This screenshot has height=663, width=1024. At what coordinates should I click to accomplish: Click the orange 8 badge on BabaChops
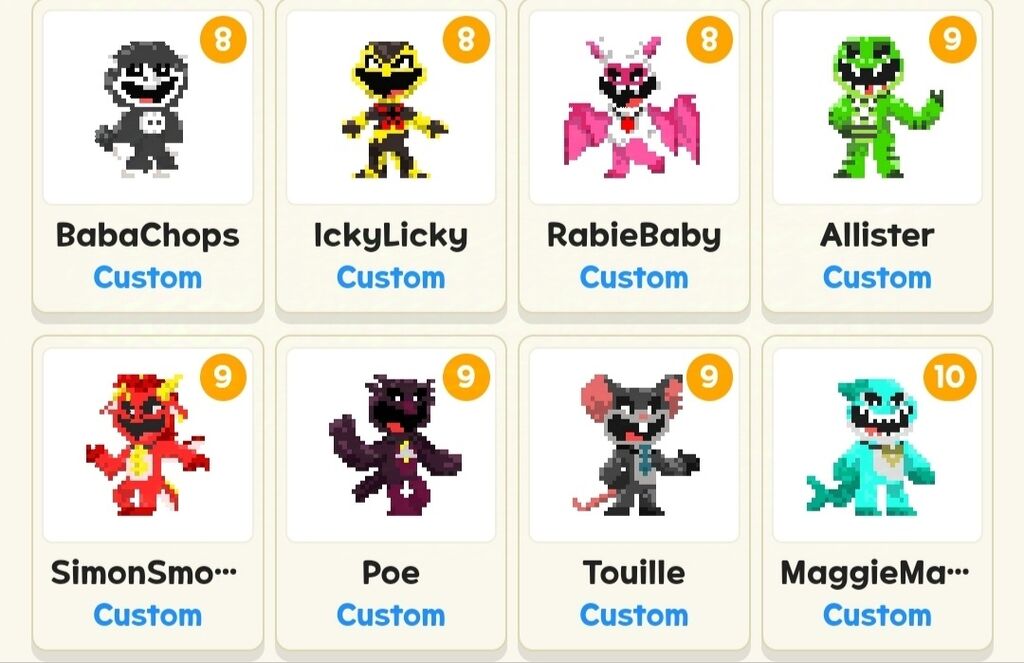pos(223,39)
